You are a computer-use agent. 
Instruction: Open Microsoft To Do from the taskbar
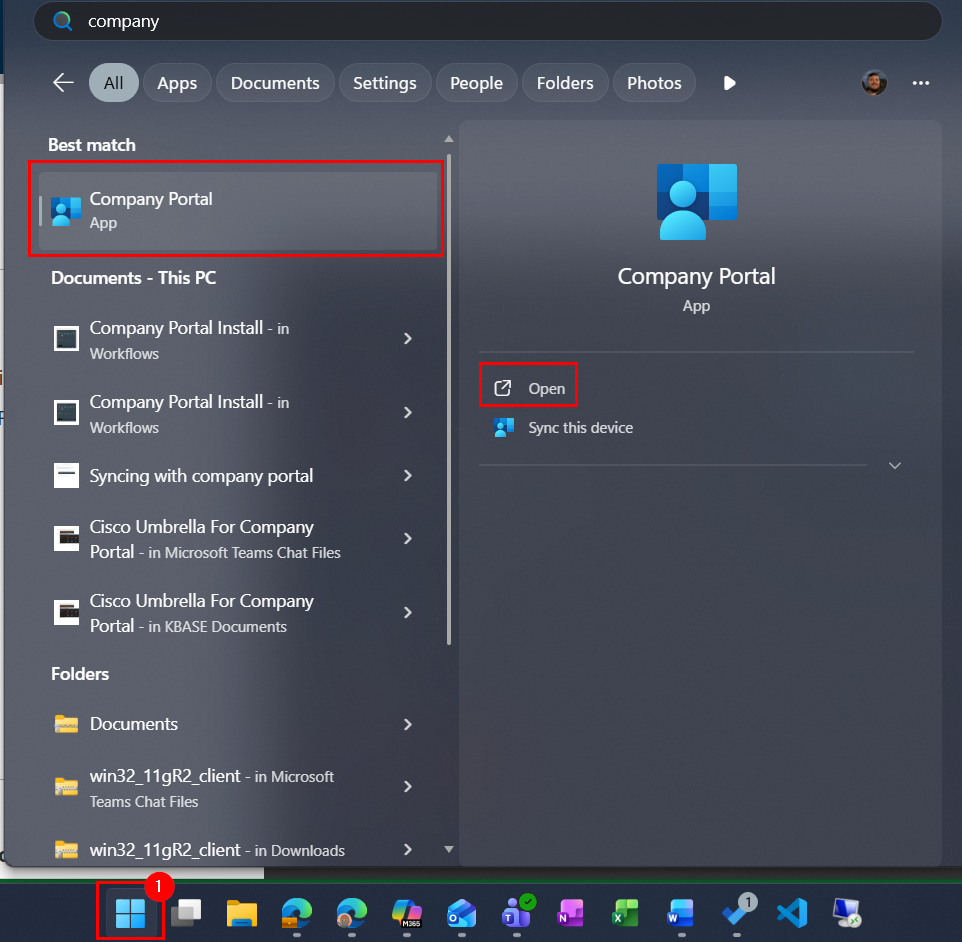[x=739, y=910]
